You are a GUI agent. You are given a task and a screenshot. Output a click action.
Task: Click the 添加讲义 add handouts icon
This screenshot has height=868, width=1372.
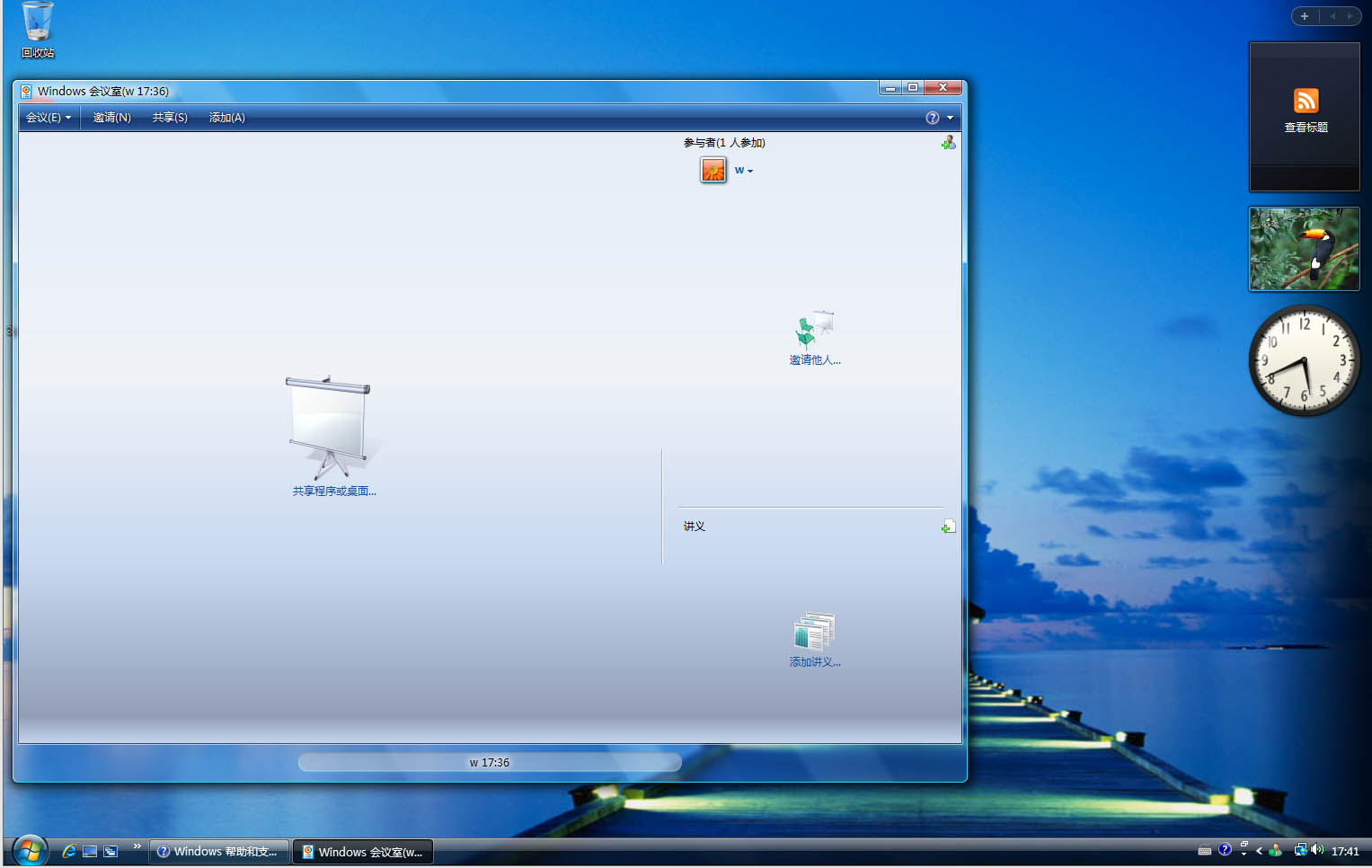(814, 633)
